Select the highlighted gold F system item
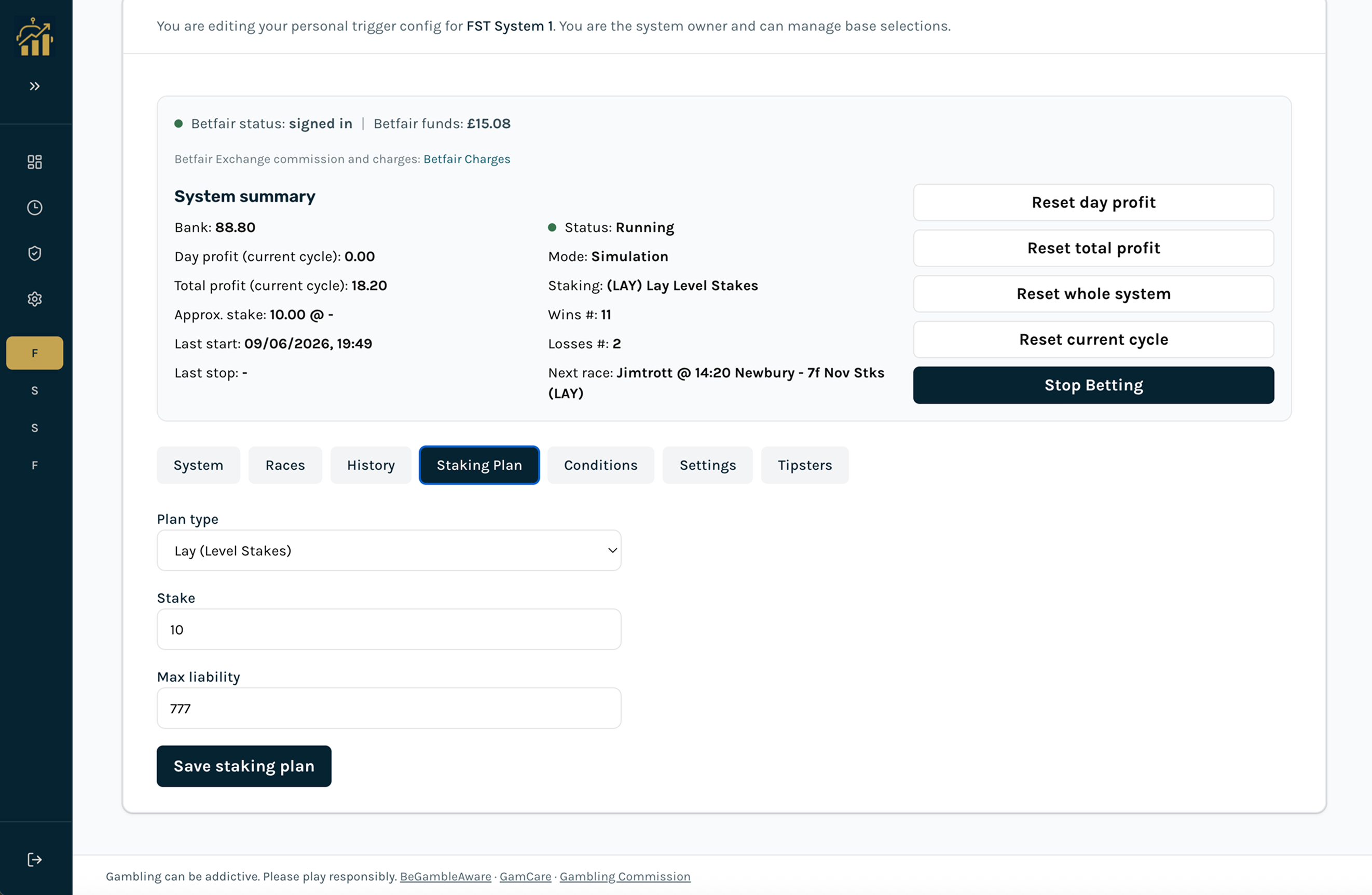This screenshot has height=895, width=1372. [35, 353]
